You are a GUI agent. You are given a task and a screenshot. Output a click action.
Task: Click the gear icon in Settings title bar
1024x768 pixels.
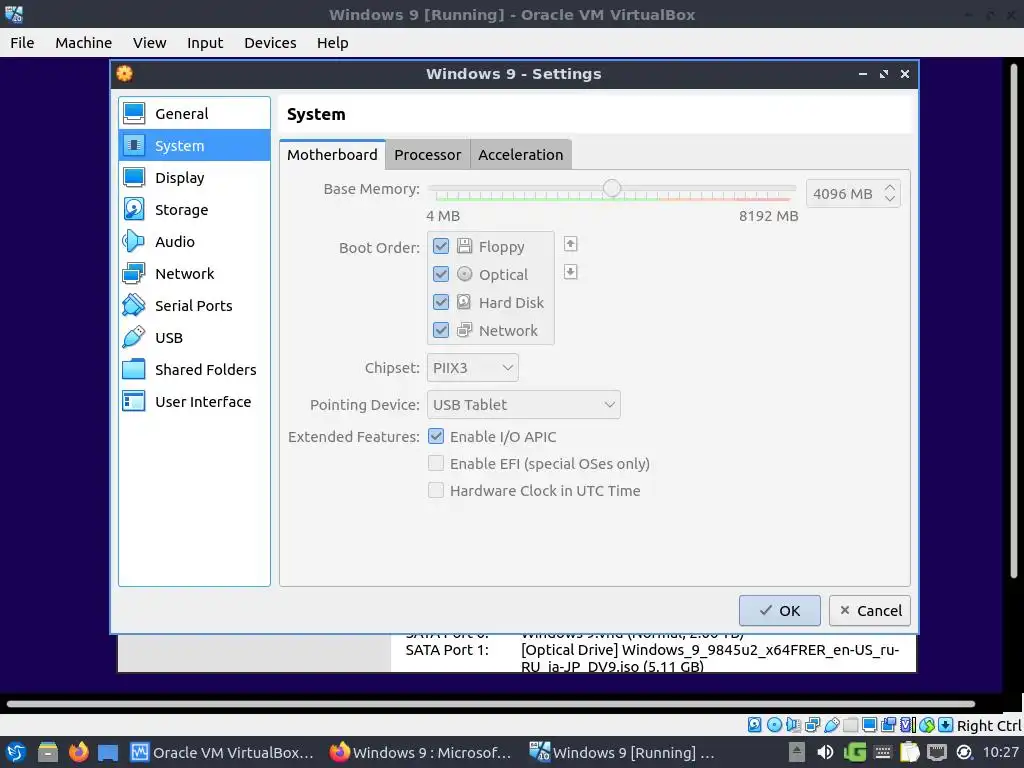(125, 74)
